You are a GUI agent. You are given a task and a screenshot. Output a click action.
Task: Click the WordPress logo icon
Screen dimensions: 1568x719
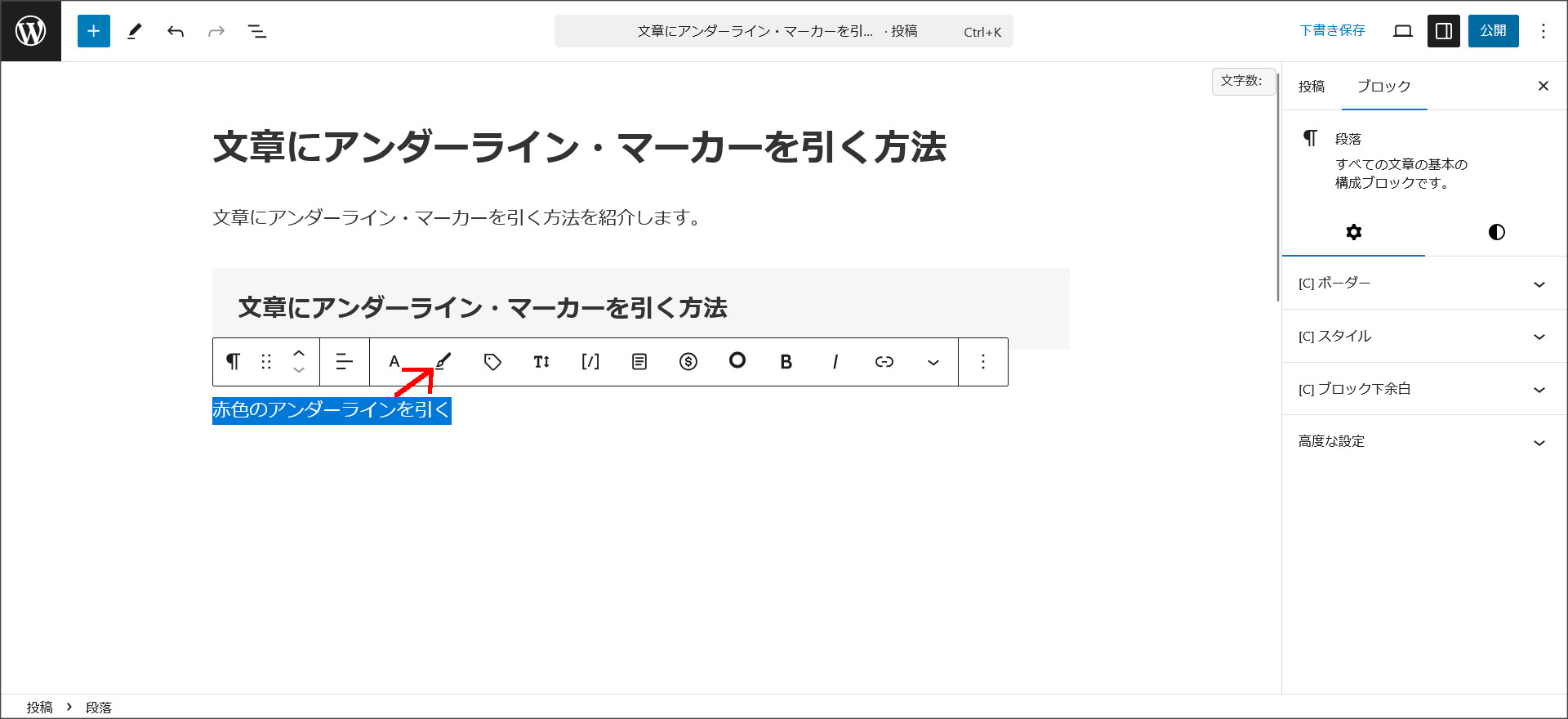(31, 31)
